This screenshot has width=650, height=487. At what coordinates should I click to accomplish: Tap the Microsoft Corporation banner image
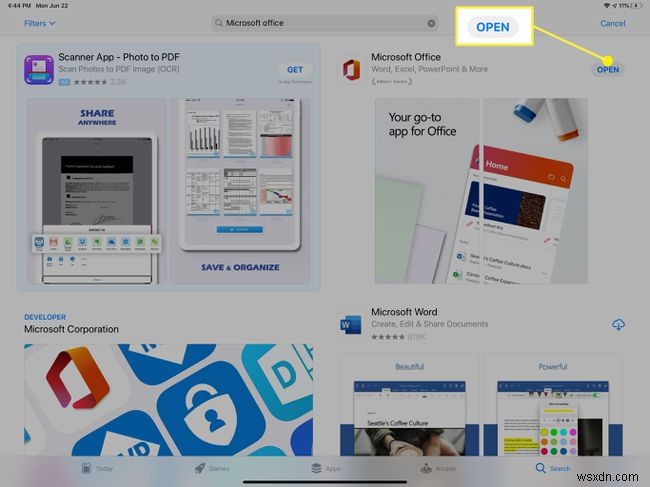pos(168,400)
